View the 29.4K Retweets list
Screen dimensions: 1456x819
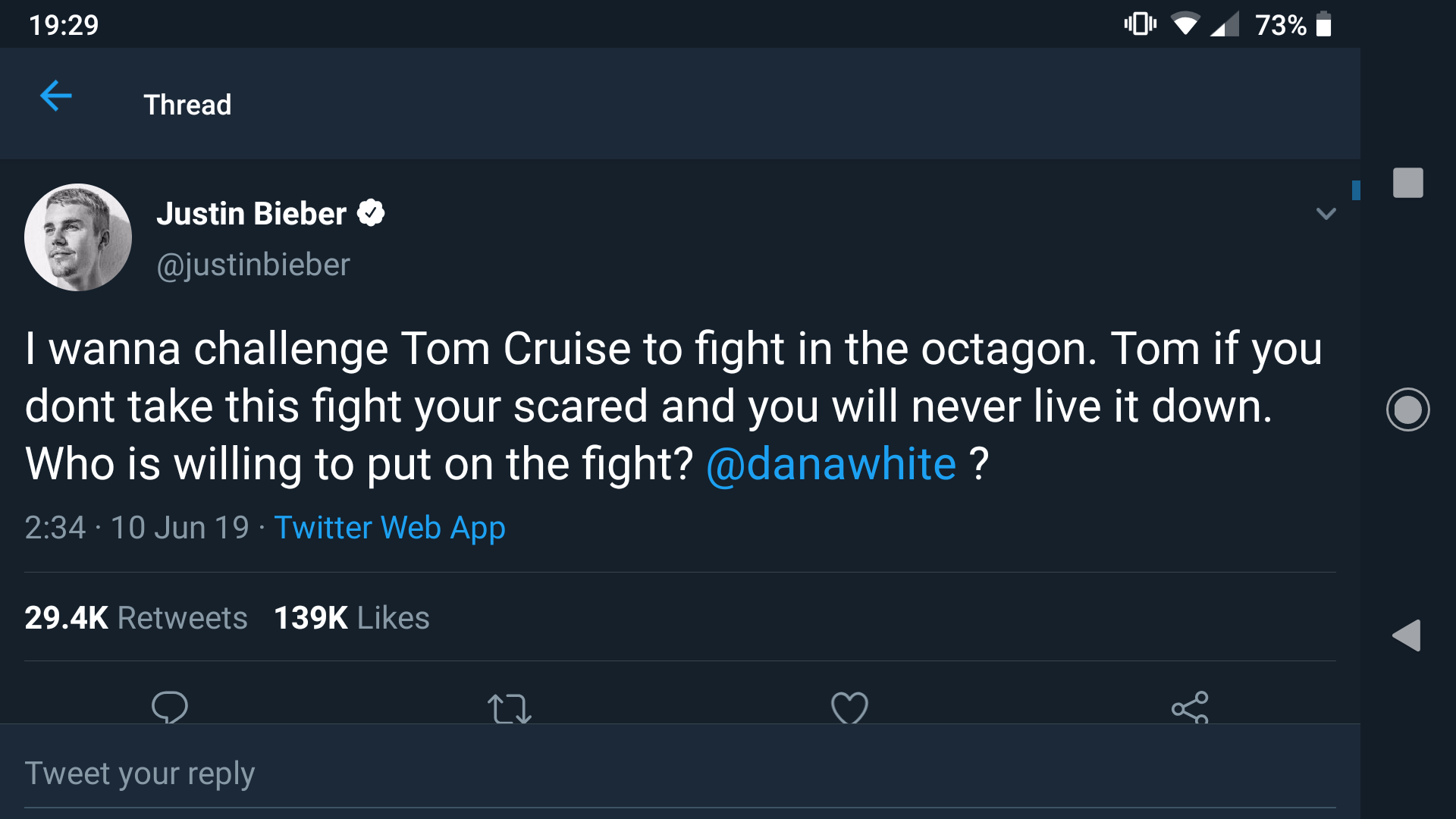pos(136,618)
